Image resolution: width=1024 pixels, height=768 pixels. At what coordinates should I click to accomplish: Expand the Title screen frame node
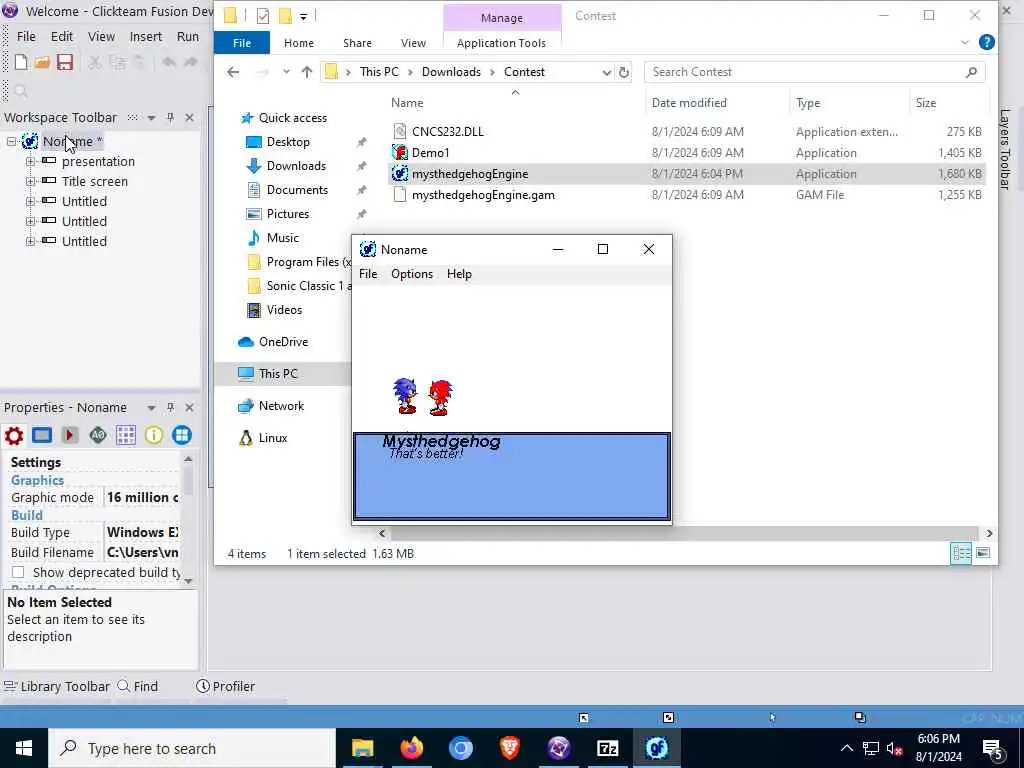tap(30, 182)
